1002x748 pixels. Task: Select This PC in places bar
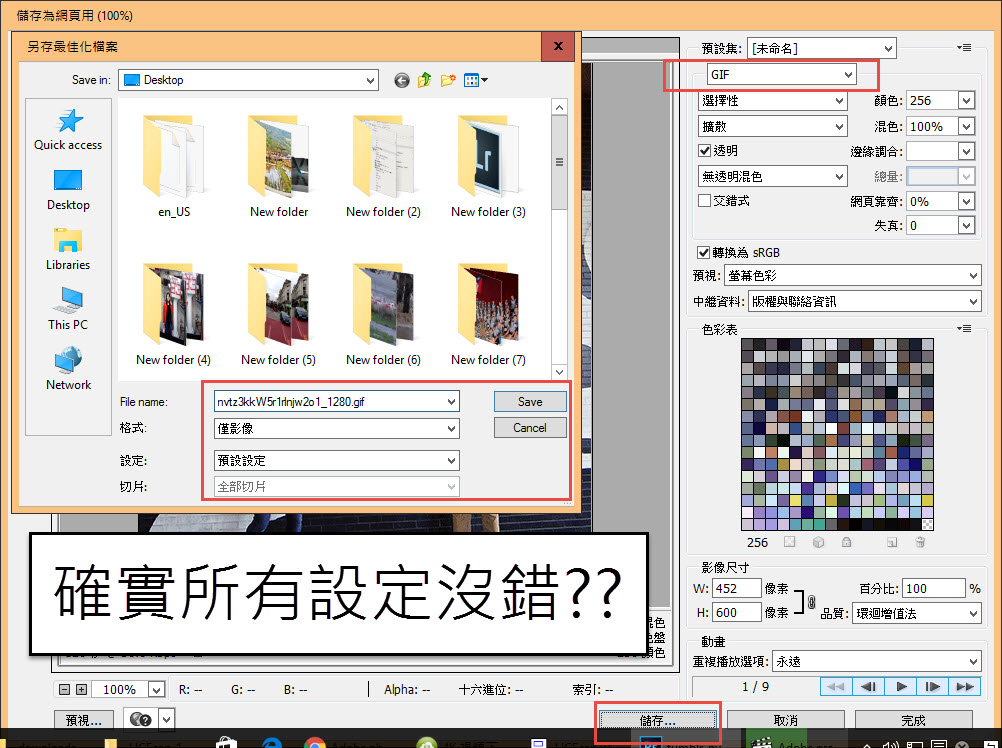[x=68, y=309]
